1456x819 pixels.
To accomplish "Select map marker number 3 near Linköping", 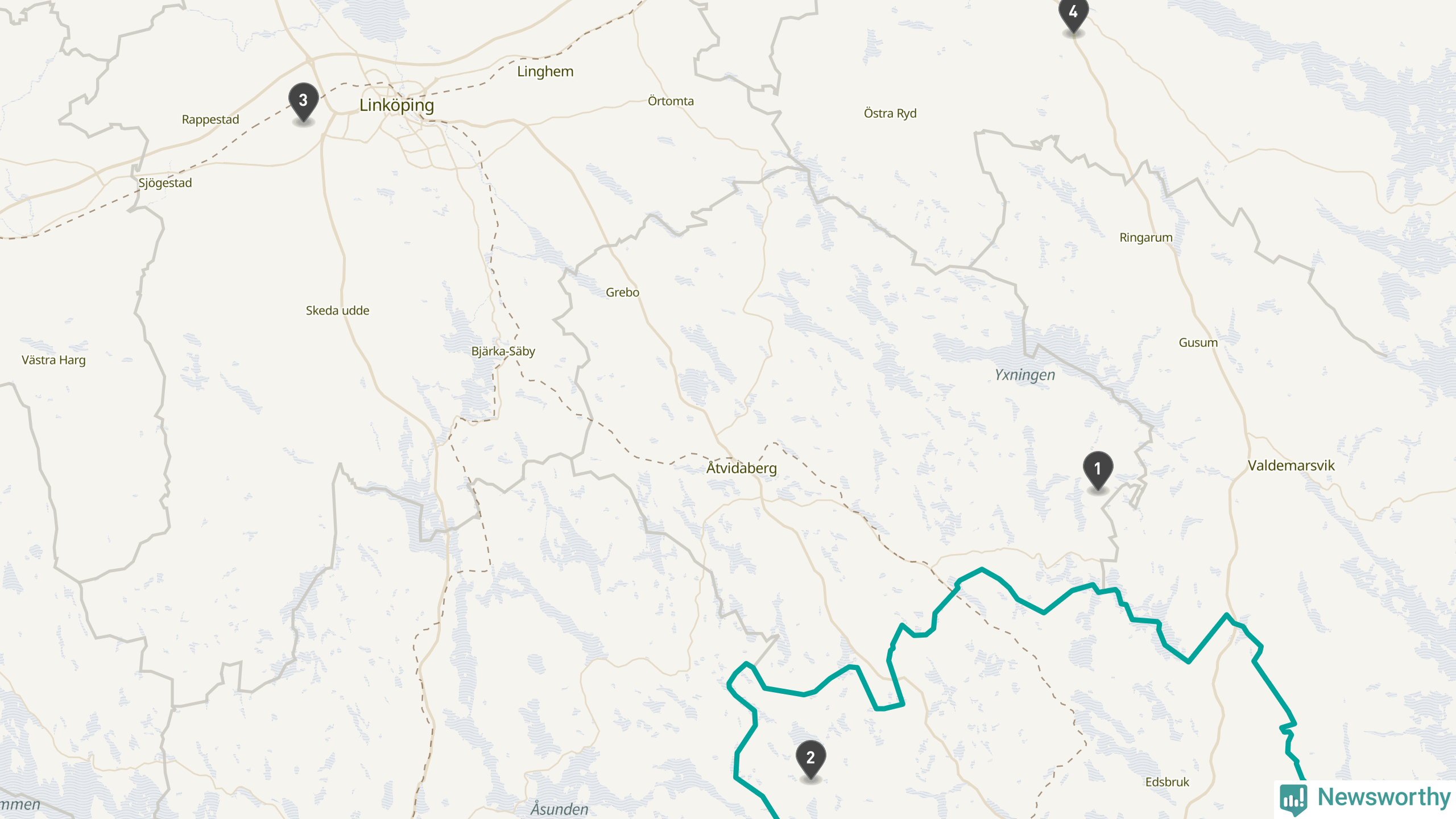I will (303, 102).
